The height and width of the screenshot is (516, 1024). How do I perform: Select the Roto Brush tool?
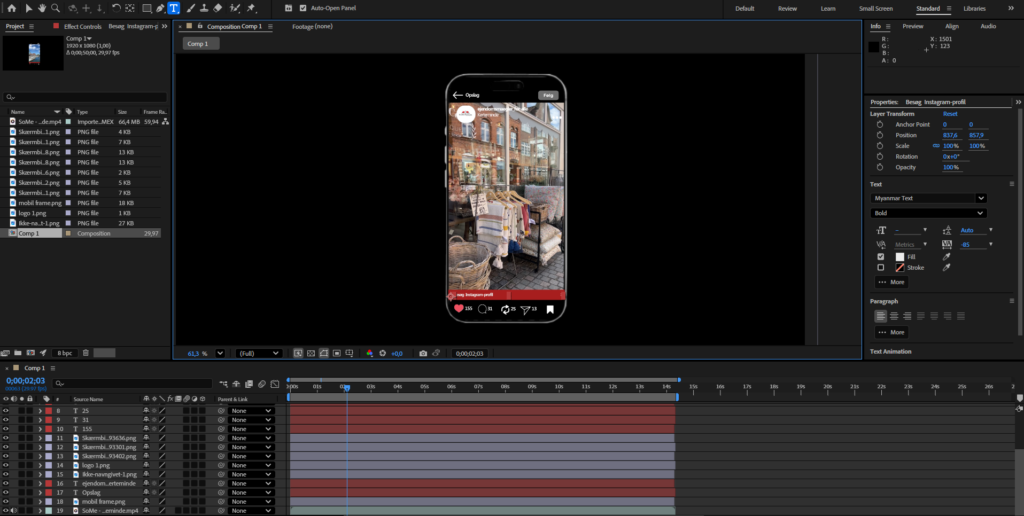pos(234,8)
